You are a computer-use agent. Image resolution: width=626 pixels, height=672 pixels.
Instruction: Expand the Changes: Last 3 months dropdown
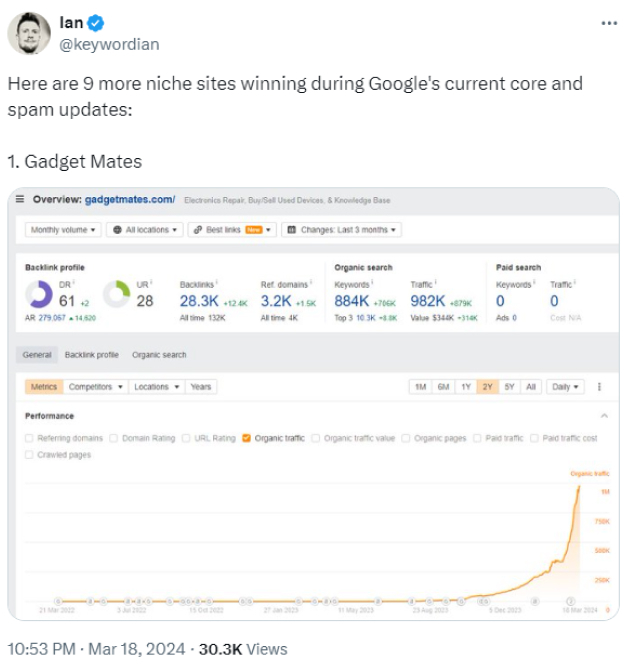[x=341, y=230]
